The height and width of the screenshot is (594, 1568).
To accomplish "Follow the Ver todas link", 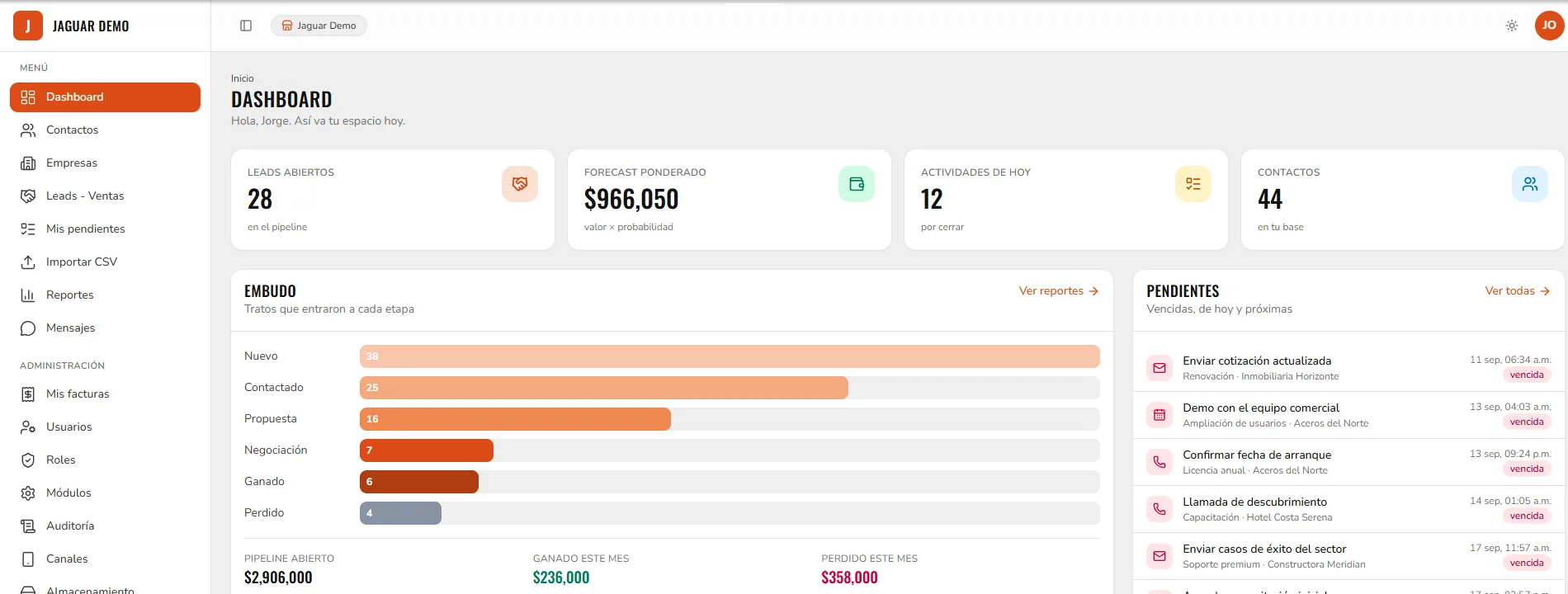I will 1518,291.
